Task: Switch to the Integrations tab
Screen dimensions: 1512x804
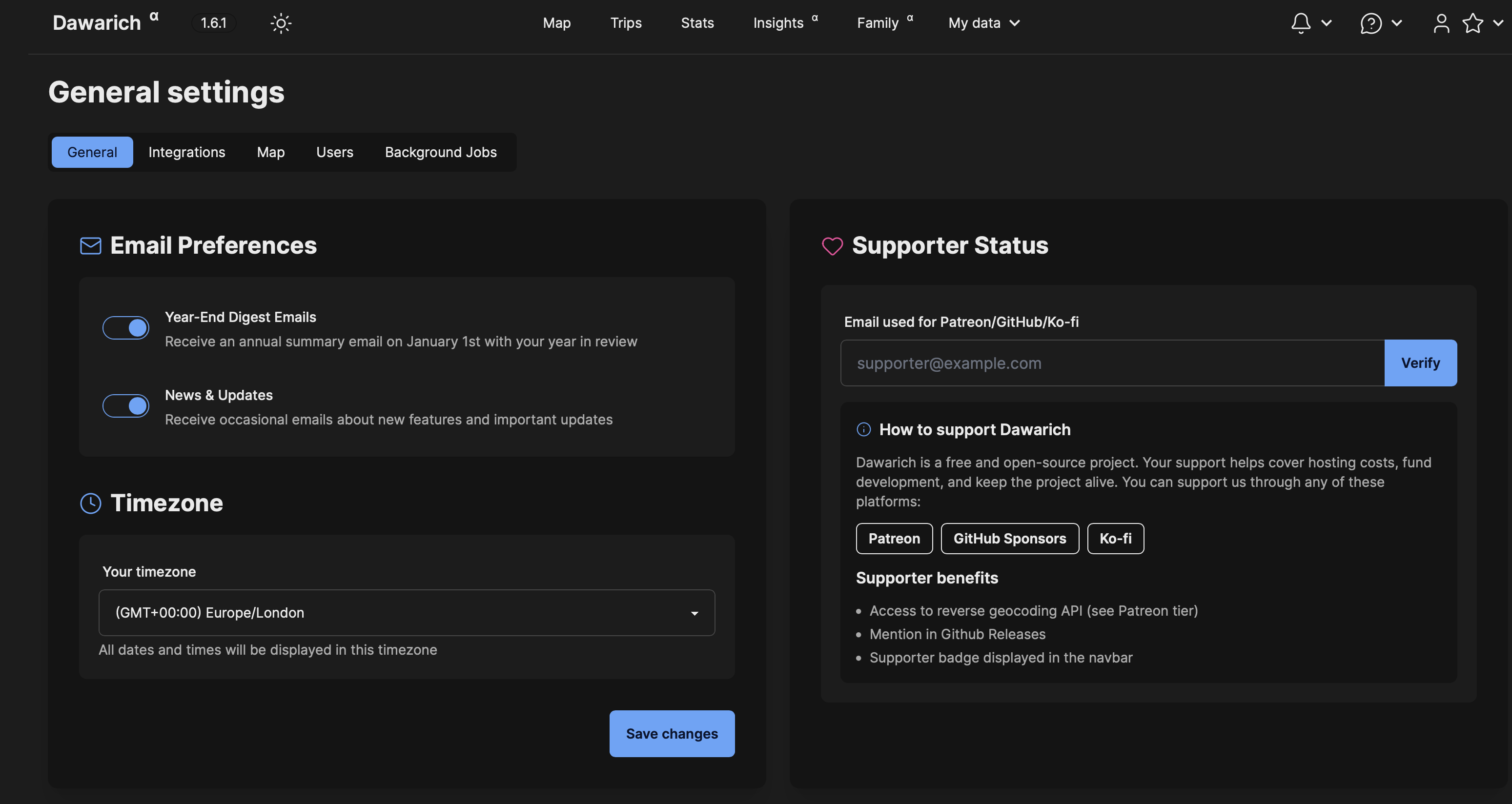Action: click(x=186, y=153)
